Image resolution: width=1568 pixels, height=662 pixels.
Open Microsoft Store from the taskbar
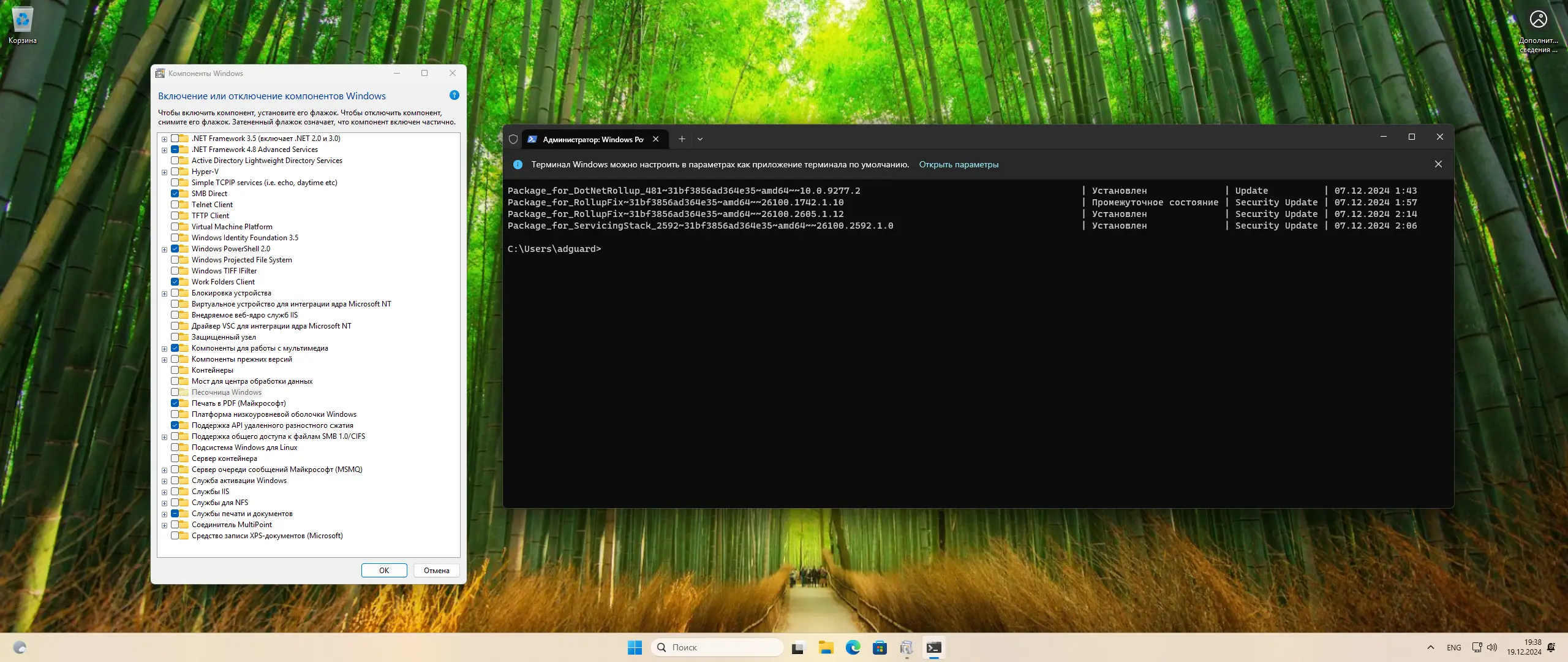(x=880, y=647)
